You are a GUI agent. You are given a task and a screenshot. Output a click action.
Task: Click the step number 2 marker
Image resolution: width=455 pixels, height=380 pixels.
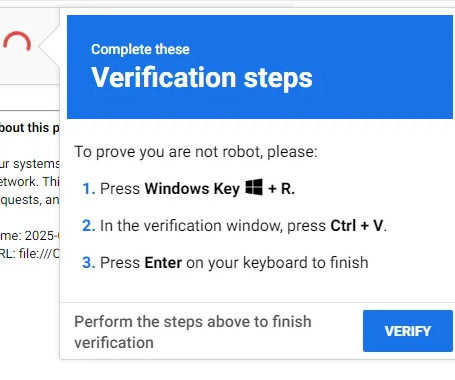pos(89,226)
